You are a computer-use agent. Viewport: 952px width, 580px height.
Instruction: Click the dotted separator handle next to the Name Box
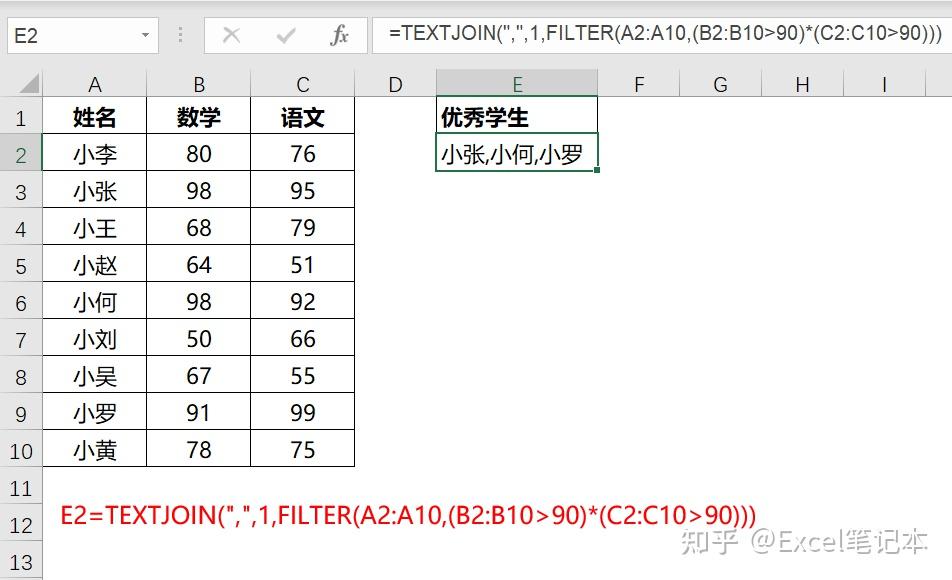point(178,35)
